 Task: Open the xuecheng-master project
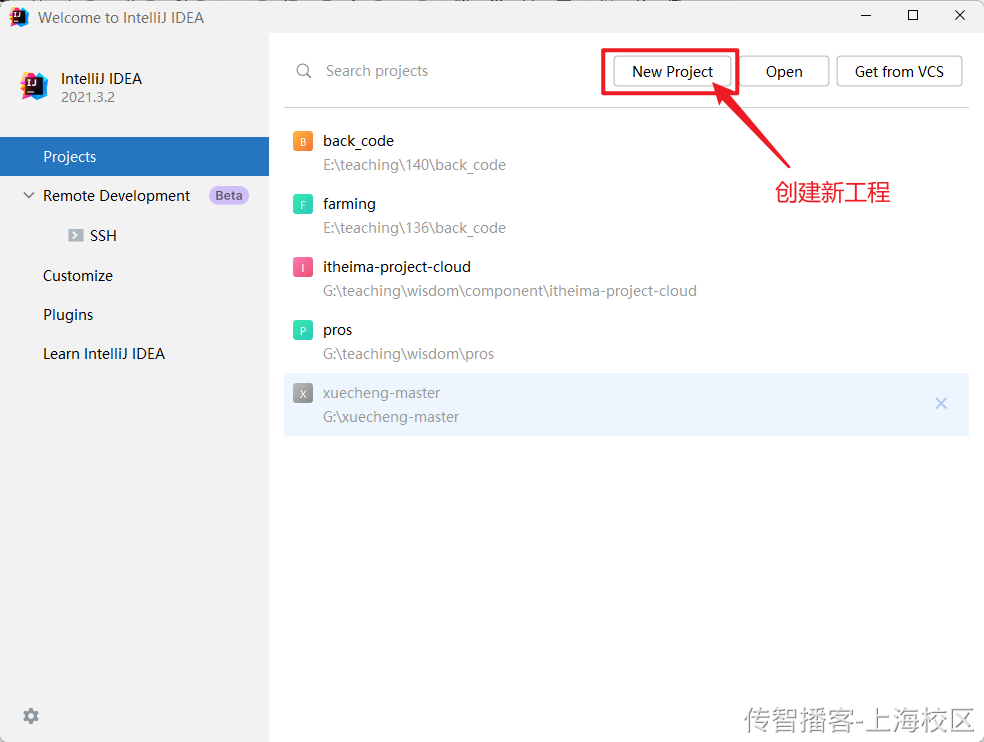[x=382, y=393]
